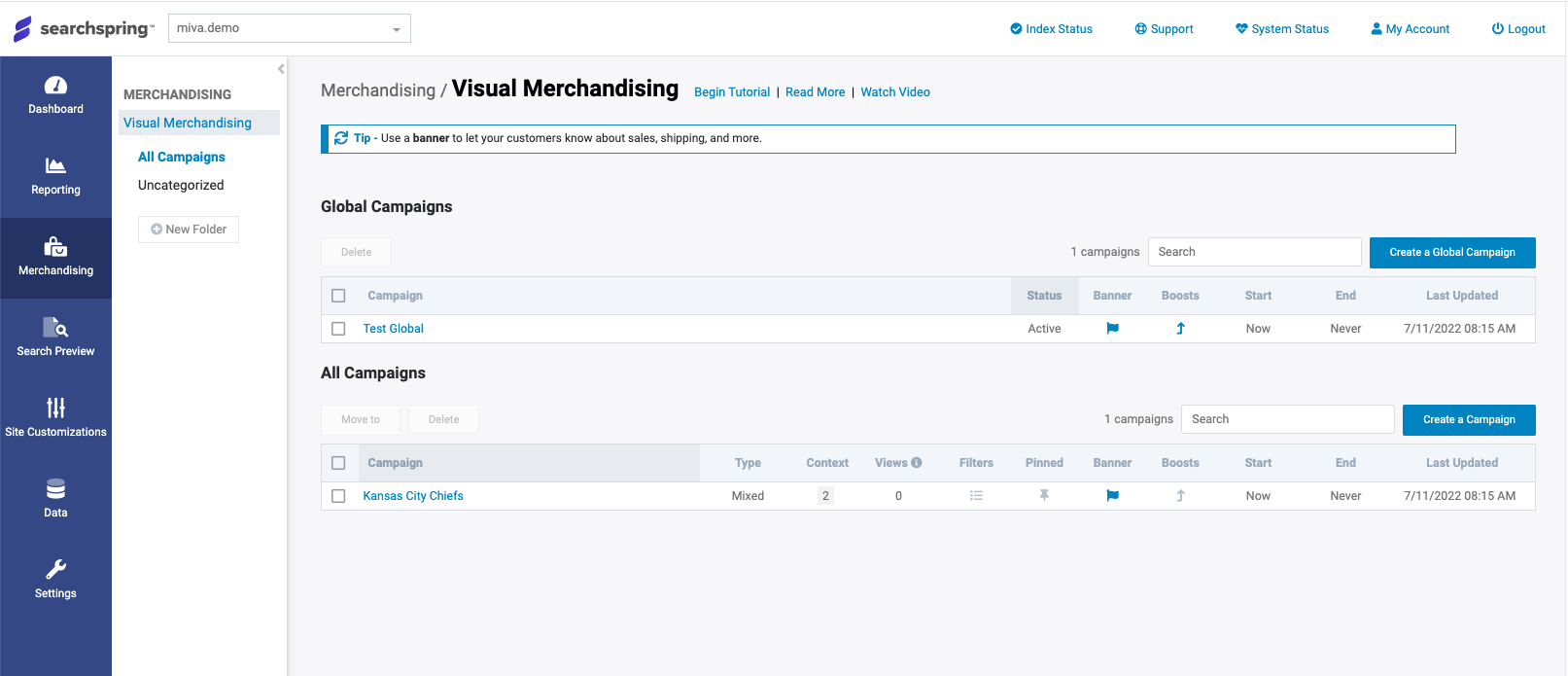
Task: Sort Global Campaigns by Last Updated
Action: [1461, 296]
